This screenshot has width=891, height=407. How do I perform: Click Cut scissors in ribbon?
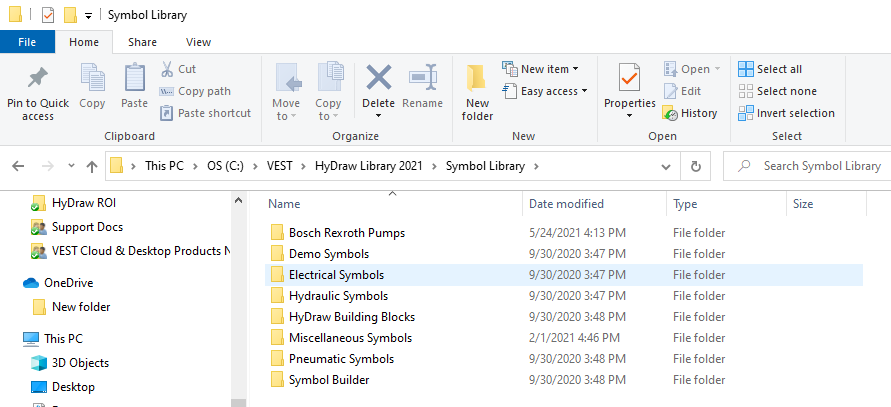coord(178,69)
